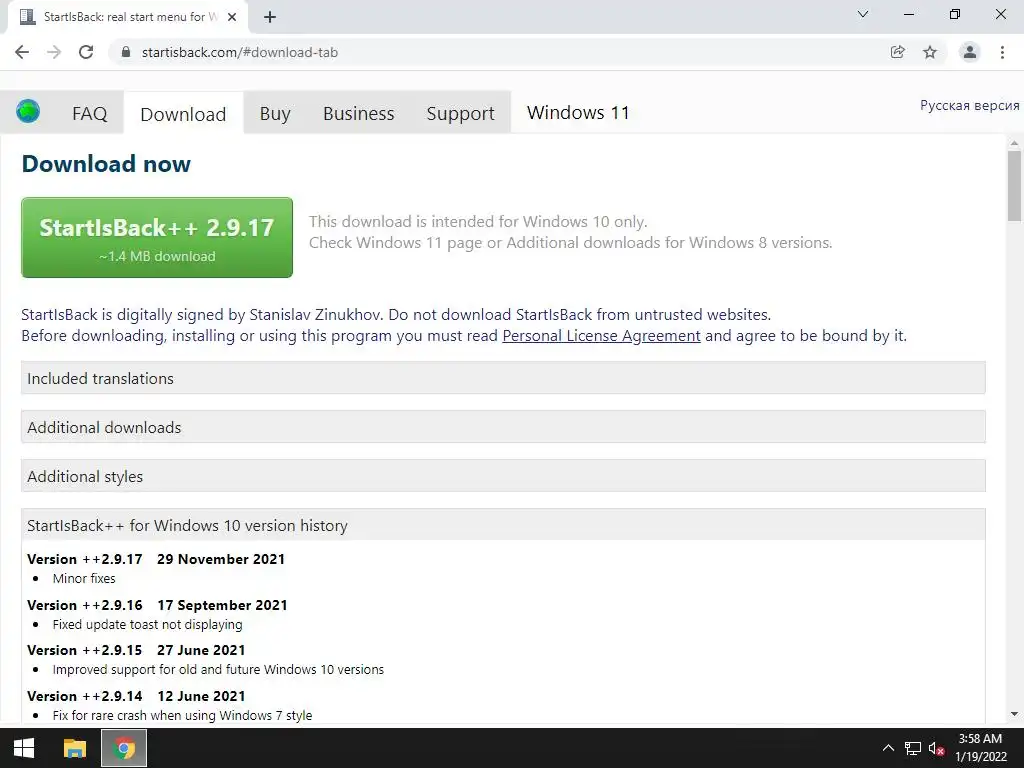Open tab search chevron in title bar
The width and height of the screenshot is (1024, 768).
pyautogui.click(x=863, y=14)
